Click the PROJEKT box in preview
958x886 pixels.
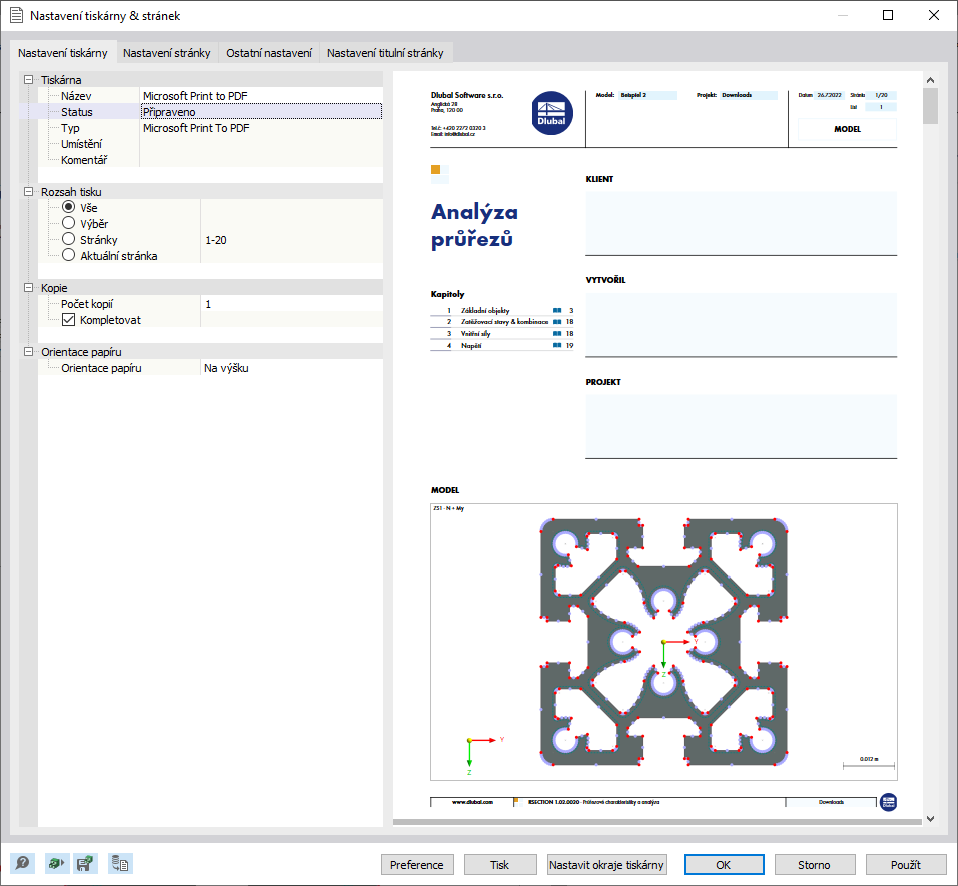[x=741, y=426]
